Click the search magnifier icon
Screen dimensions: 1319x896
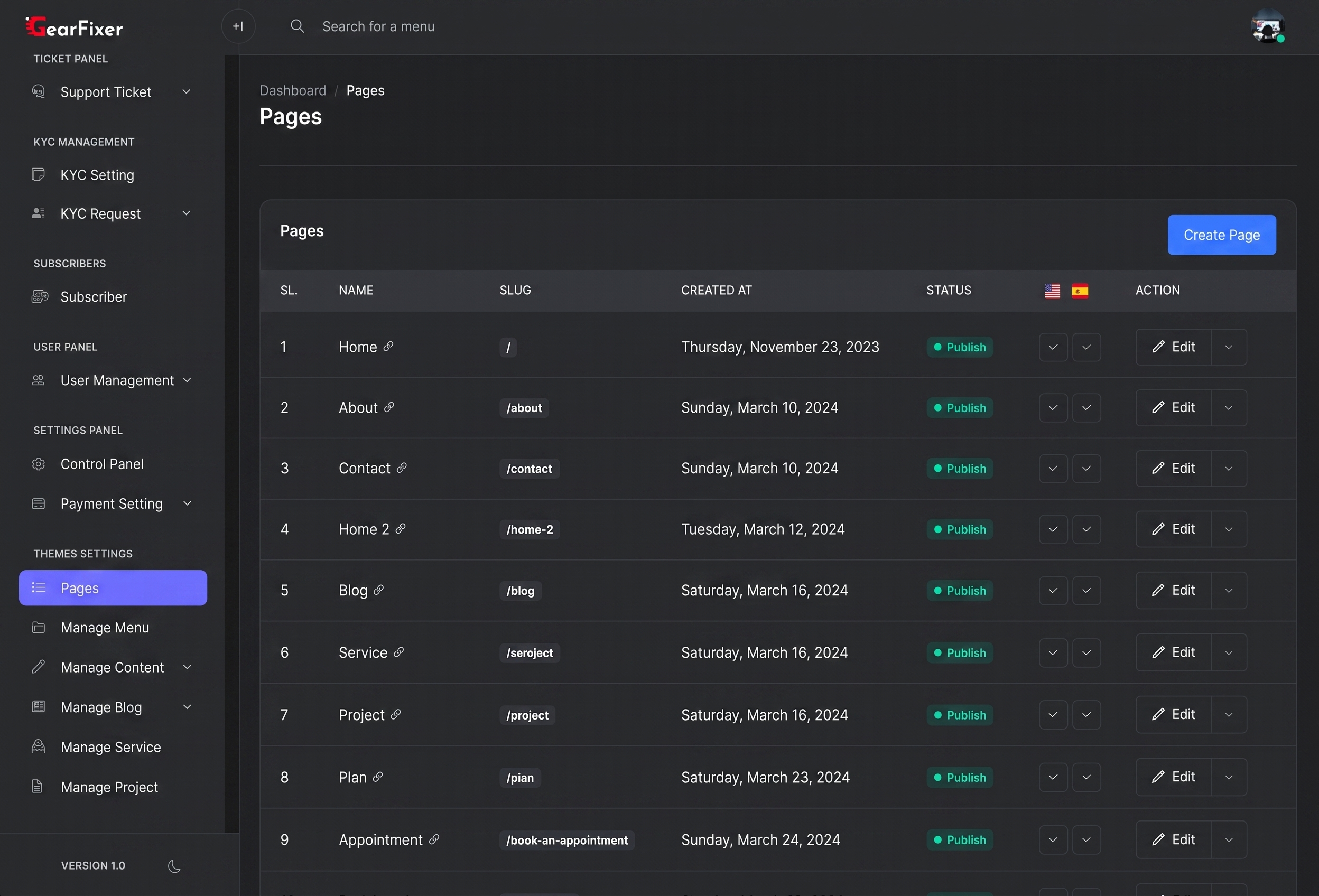pyautogui.click(x=297, y=26)
